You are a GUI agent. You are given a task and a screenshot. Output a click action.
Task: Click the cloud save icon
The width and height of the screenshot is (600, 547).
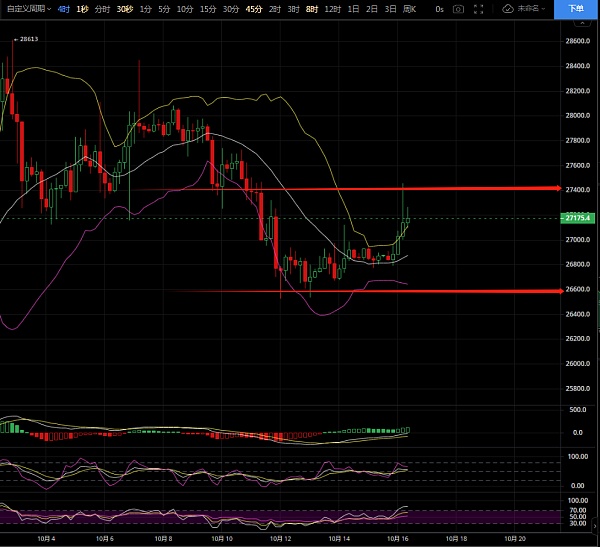coord(507,8)
